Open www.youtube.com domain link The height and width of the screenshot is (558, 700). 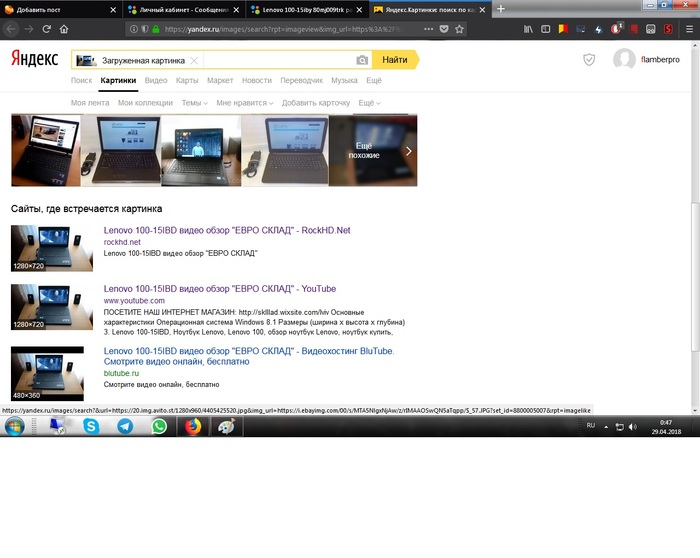[134, 300]
